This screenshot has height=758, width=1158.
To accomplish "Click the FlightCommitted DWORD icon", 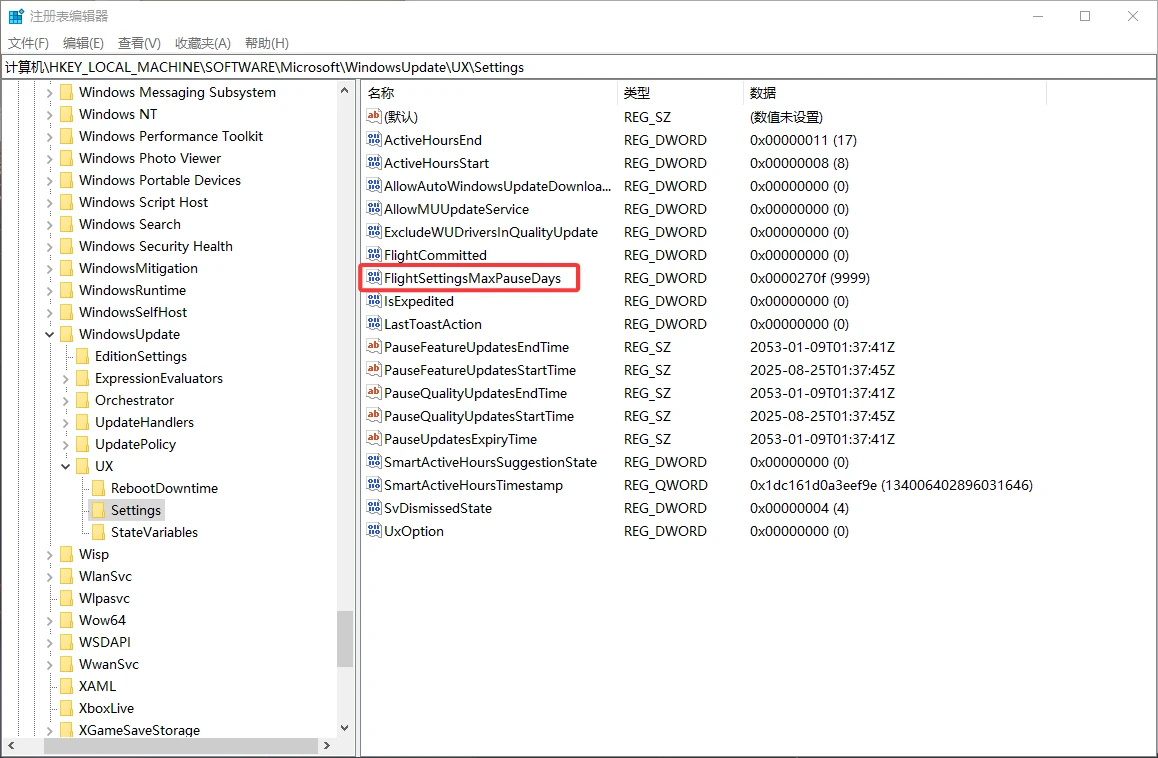I will [374, 253].
